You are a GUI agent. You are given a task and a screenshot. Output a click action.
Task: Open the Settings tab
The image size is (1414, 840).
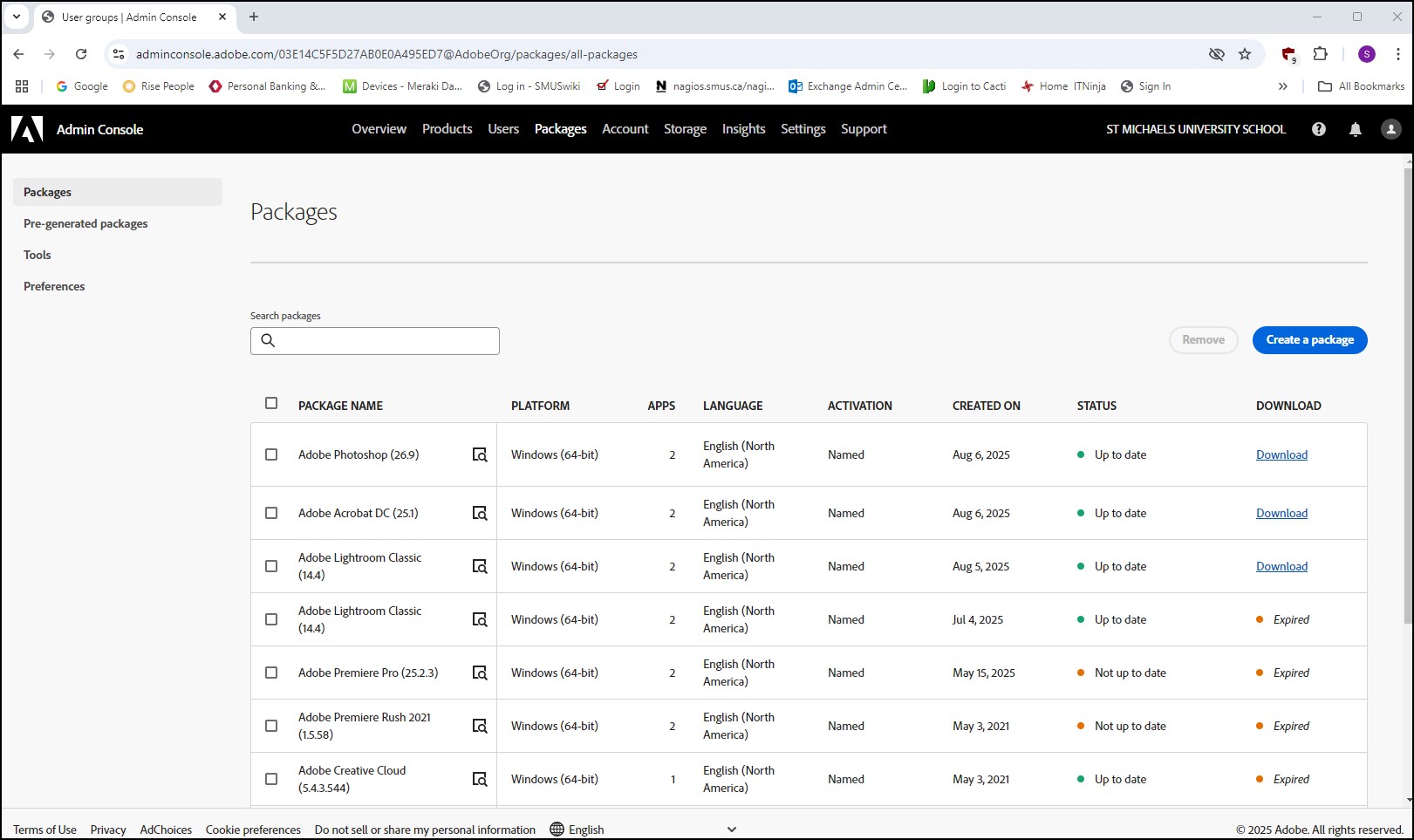803,129
